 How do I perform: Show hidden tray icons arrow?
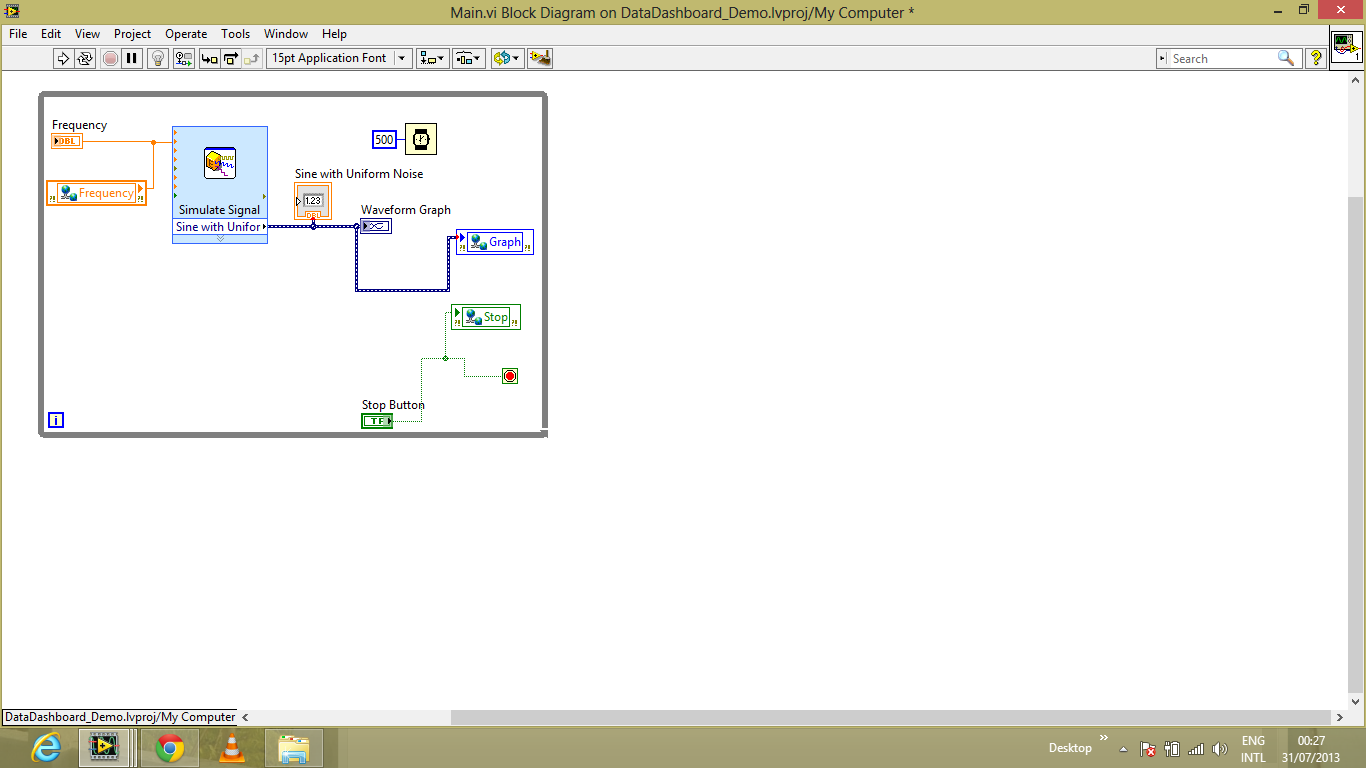click(x=1123, y=748)
